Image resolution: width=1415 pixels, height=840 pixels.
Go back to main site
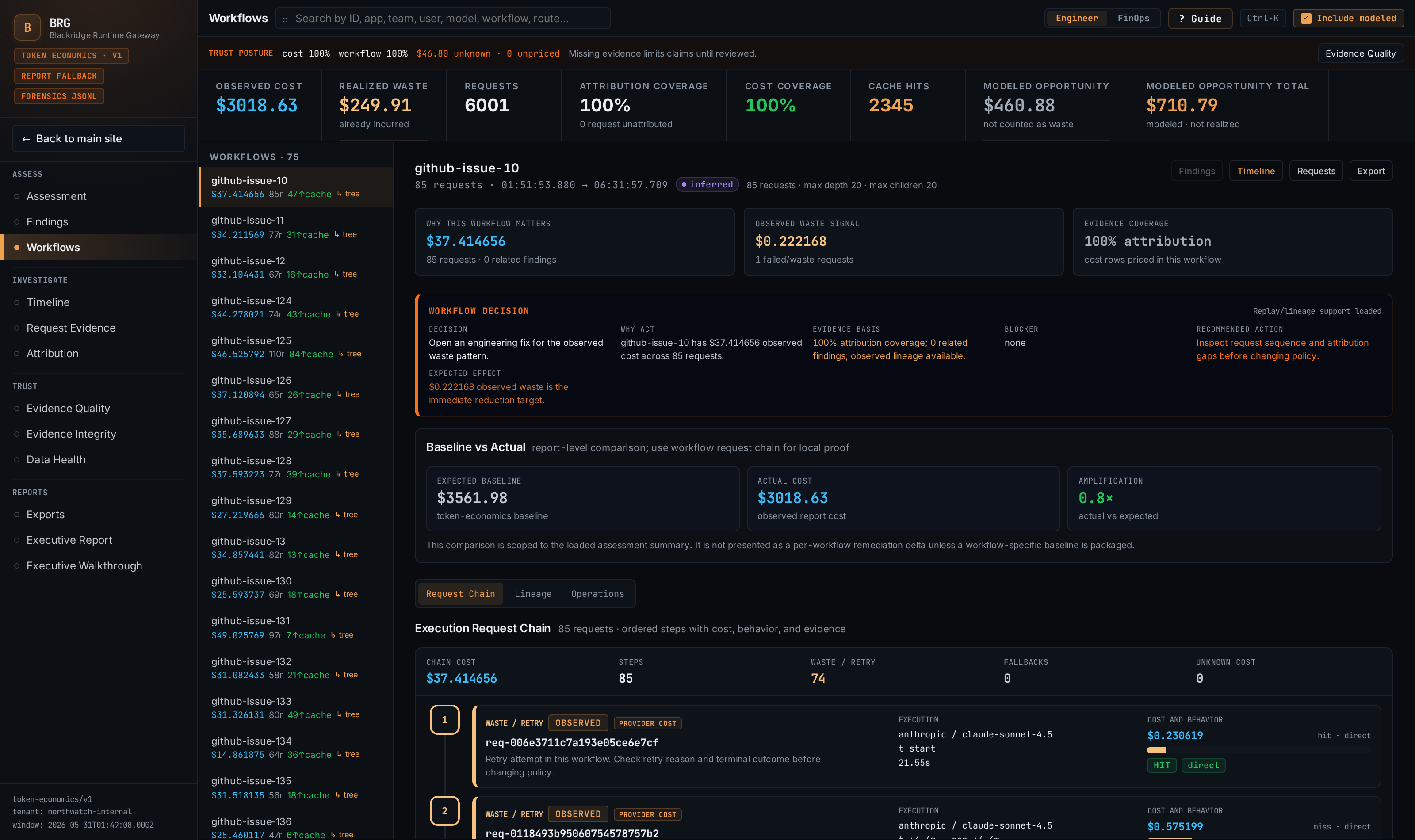[x=99, y=138]
